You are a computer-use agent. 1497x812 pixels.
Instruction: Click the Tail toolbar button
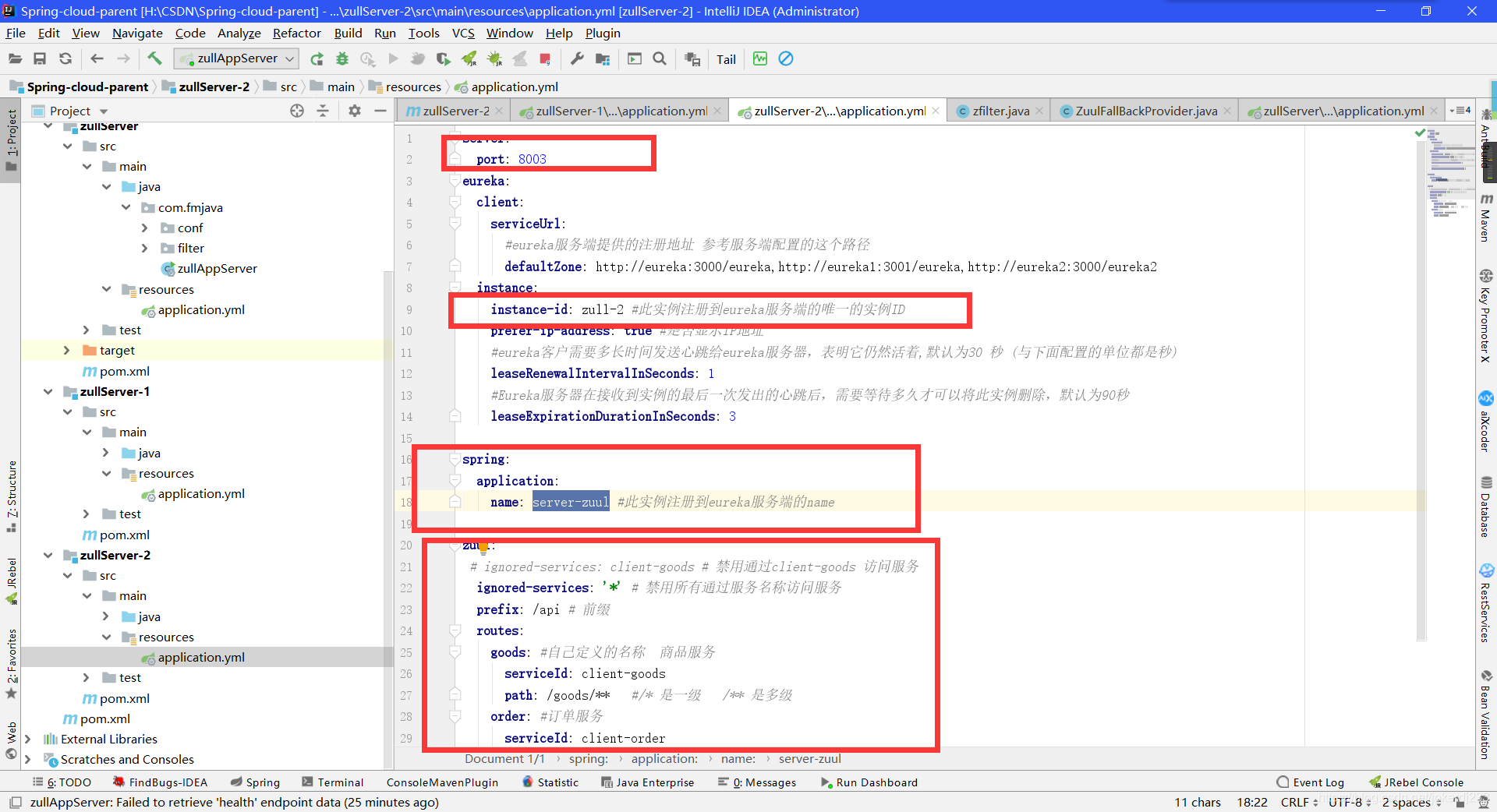726,59
